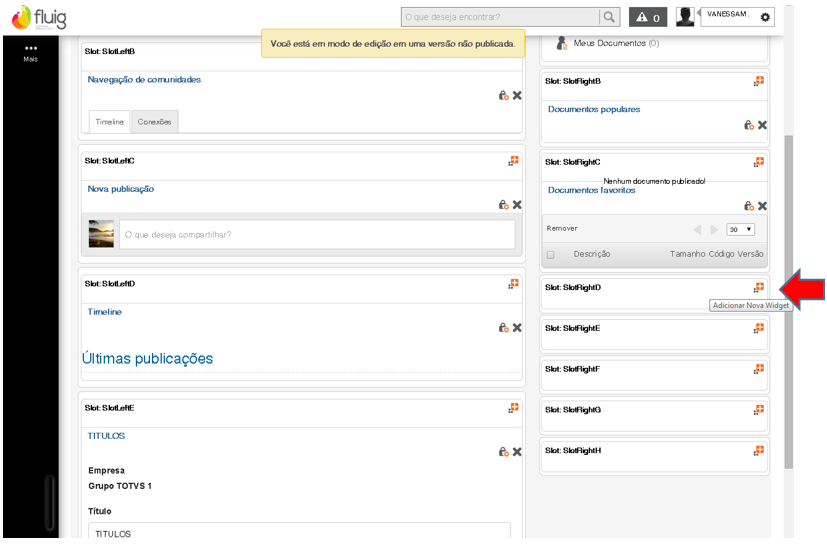The height and width of the screenshot is (552, 827).
Task: Remove the Nova publicação widget
Action: [x=517, y=205]
